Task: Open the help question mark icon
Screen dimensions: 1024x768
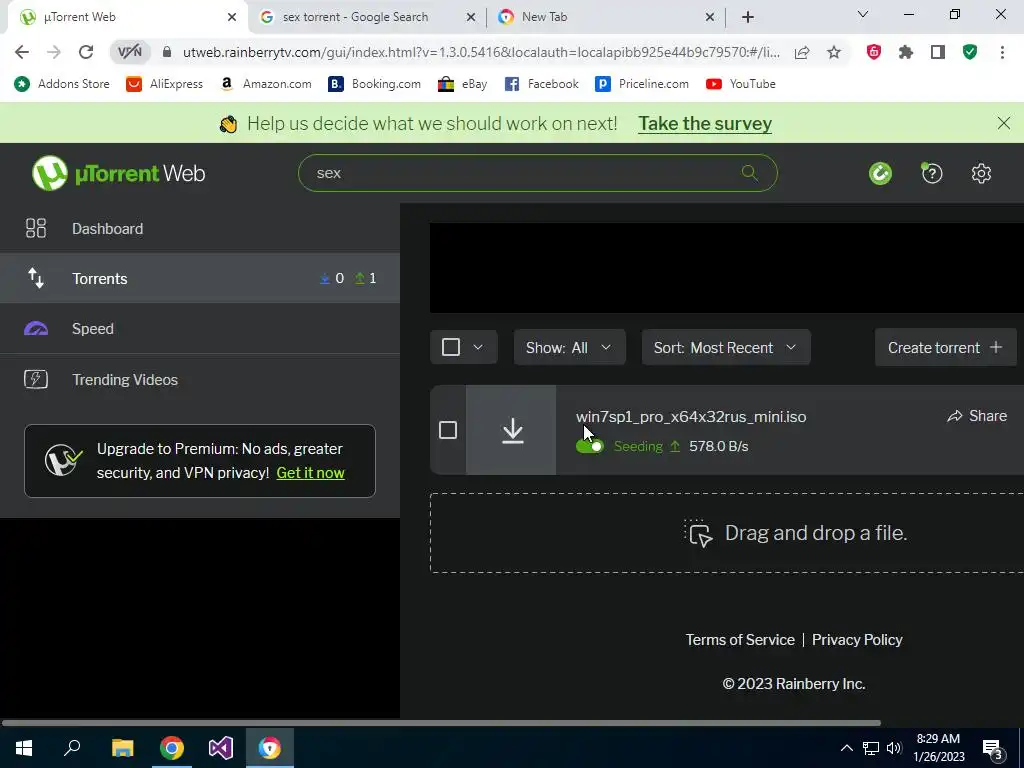Action: (x=932, y=173)
